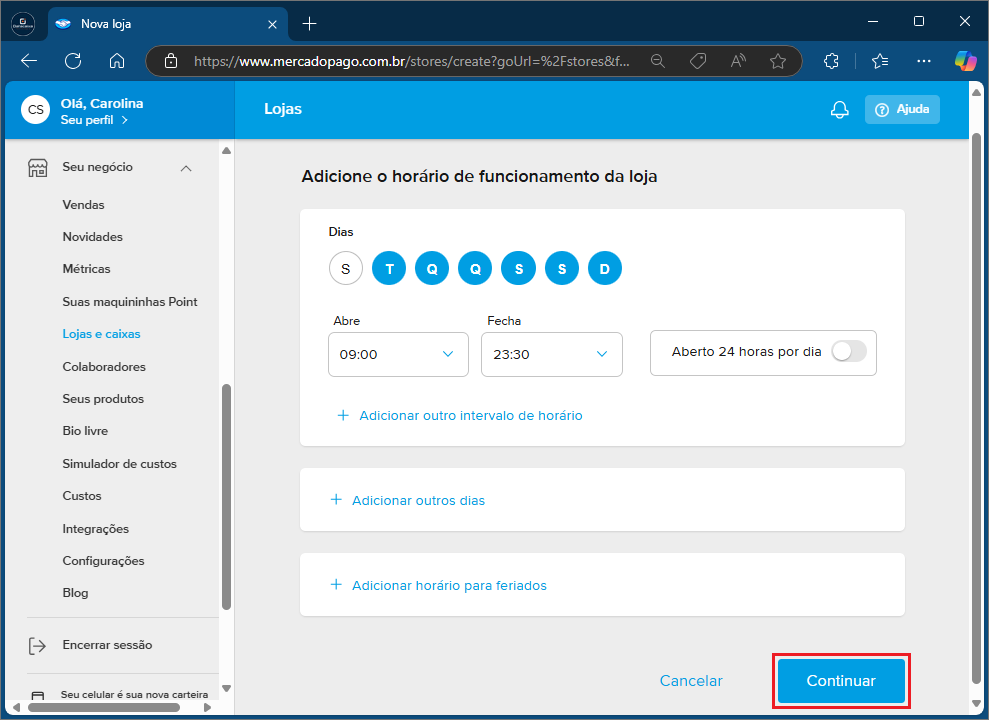The image size is (989, 720).
Task: Click the Encerrar sessão logout icon
Action: point(37,646)
